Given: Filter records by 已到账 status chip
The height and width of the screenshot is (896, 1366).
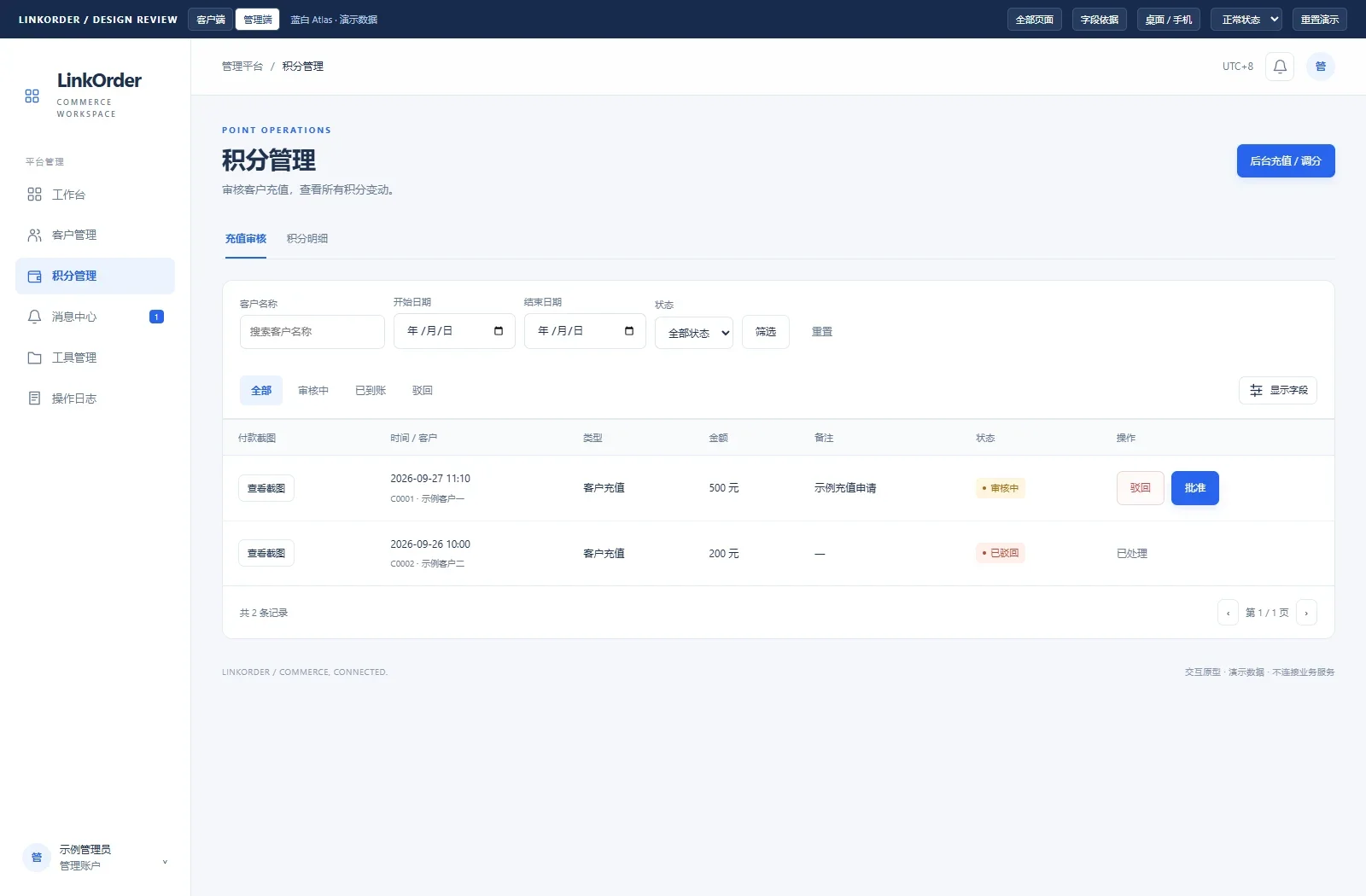Looking at the screenshot, I should (x=371, y=391).
